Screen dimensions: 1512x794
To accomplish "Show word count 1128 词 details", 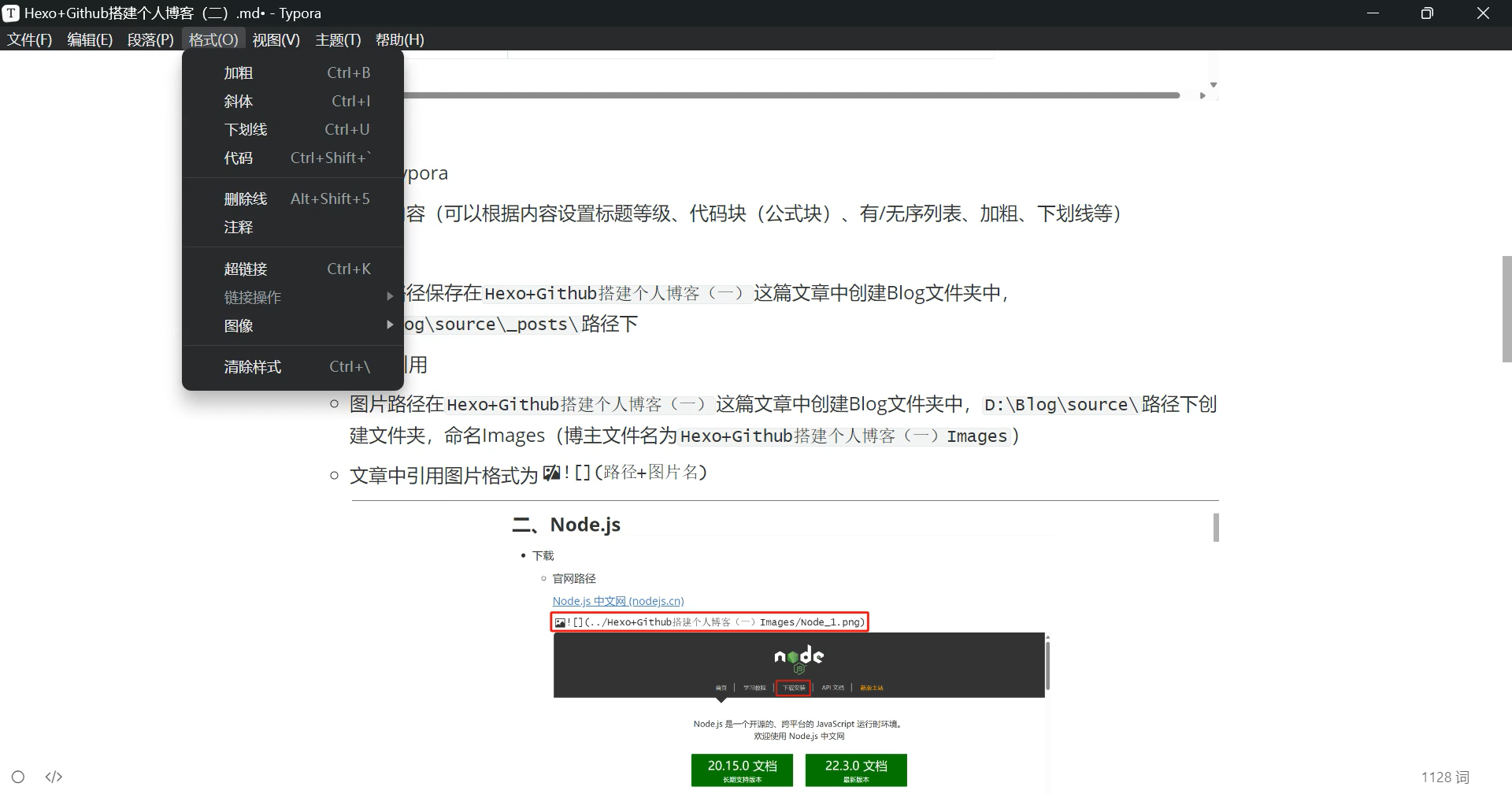I will (x=1445, y=777).
